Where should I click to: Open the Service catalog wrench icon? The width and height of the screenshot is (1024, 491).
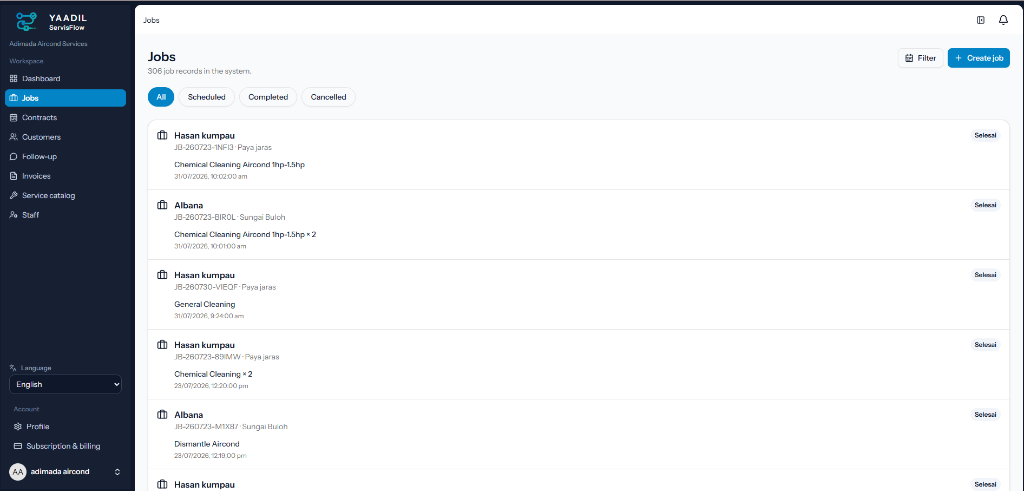[14, 195]
